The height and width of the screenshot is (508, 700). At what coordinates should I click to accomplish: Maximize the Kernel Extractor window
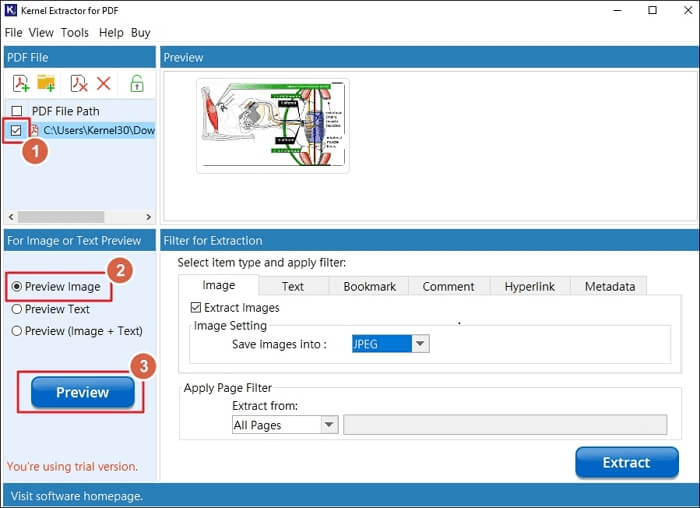tap(652, 10)
